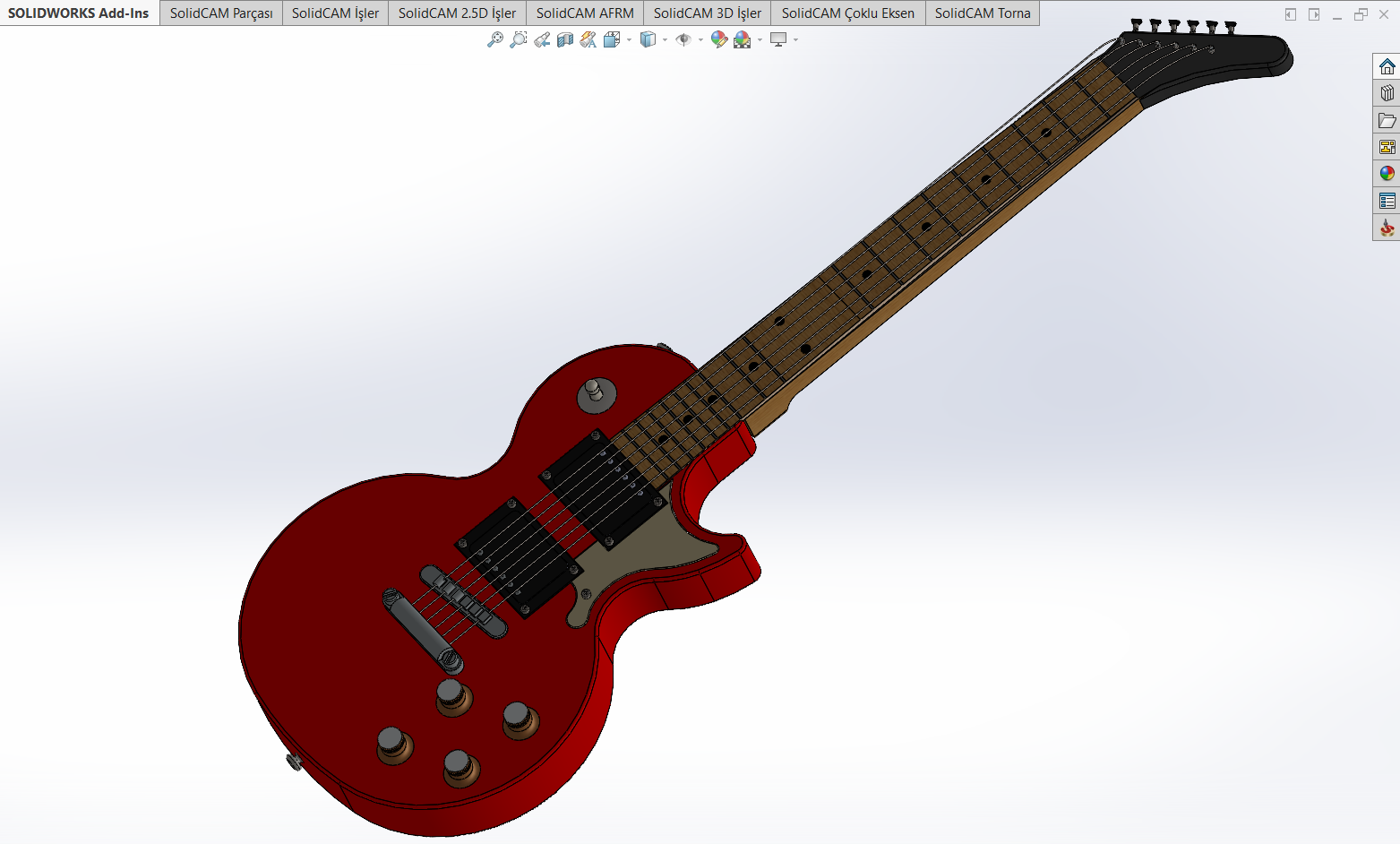Open the SOLIDWORKS Resources home tab

pos(1387,66)
